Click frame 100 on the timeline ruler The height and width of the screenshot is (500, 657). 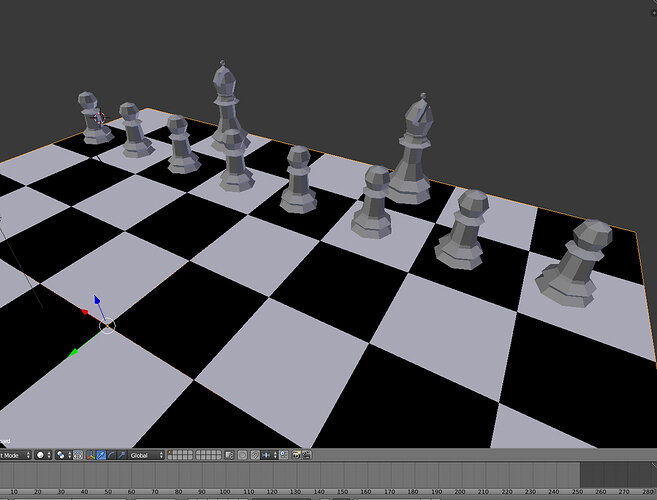(x=225, y=492)
